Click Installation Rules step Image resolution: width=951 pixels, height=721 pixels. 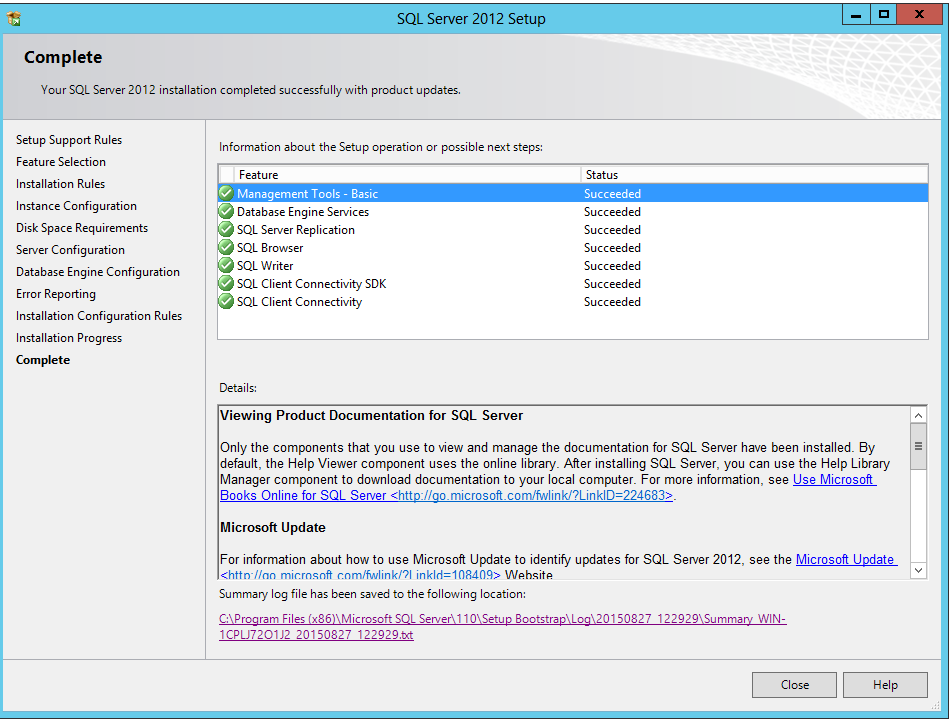60,184
